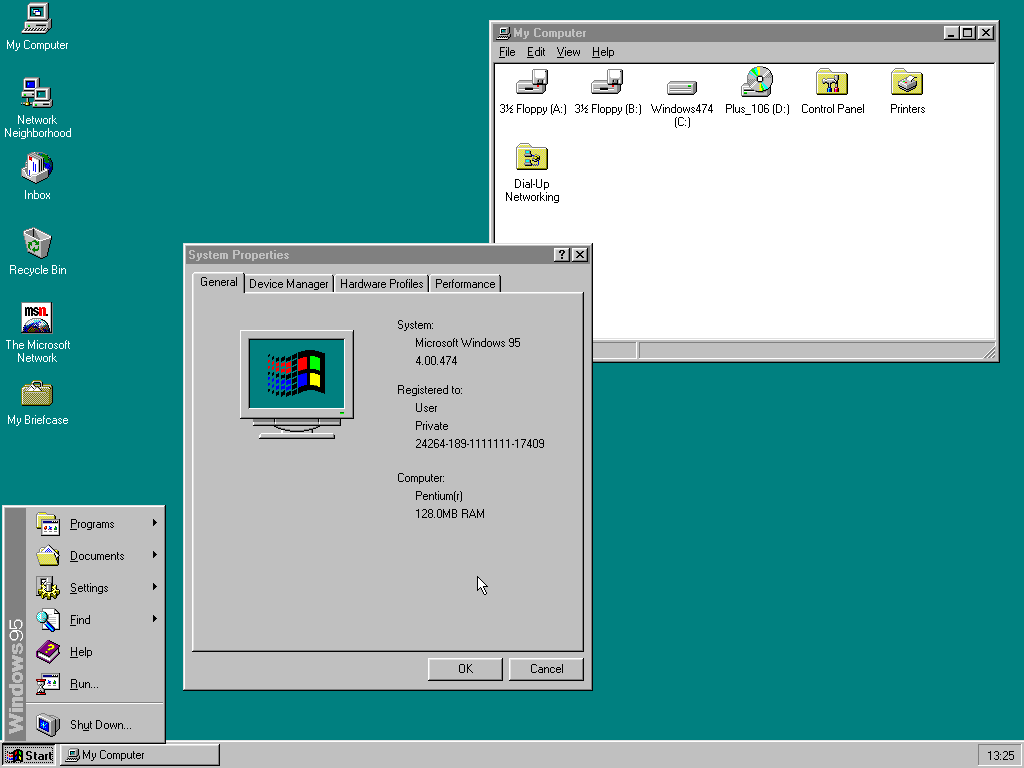Expand the Settings submenu in Start menu
Screen dimensions: 1024x768
tap(89, 588)
